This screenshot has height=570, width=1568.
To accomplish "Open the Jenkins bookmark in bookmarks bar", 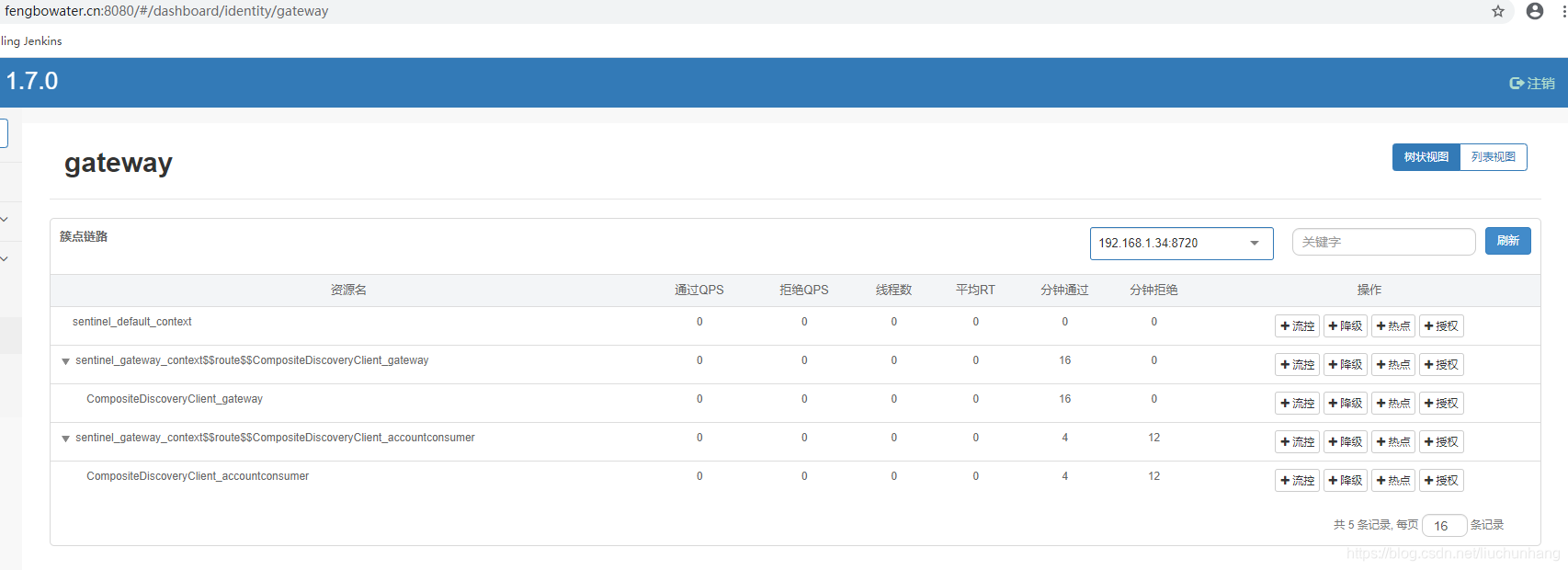I will click(31, 41).
